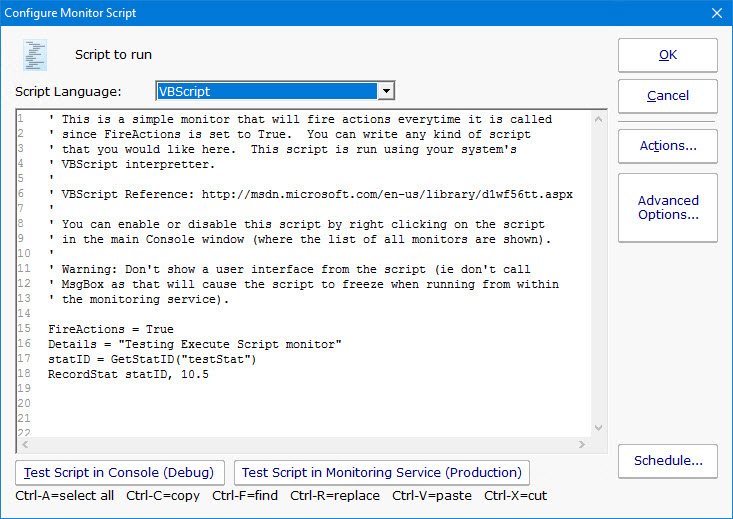Click the Details = "Testing Execute Script monitor" line
The image size is (733, 519).
(x=195, y=344)
